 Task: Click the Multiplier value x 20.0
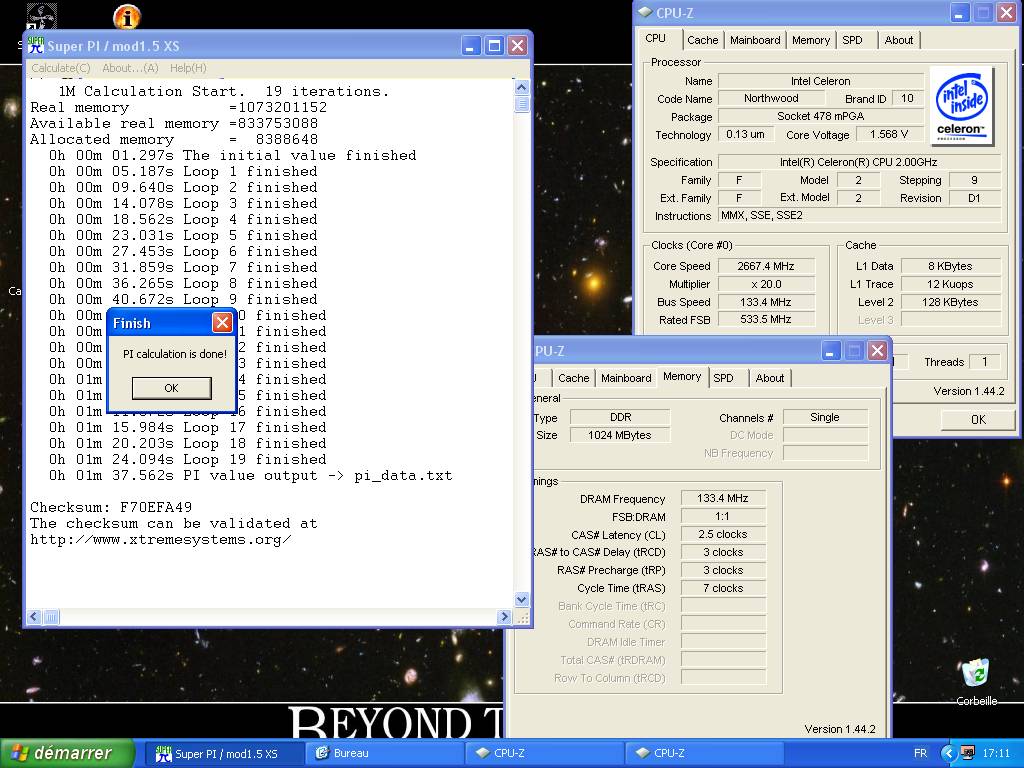[x=766, y=284]
